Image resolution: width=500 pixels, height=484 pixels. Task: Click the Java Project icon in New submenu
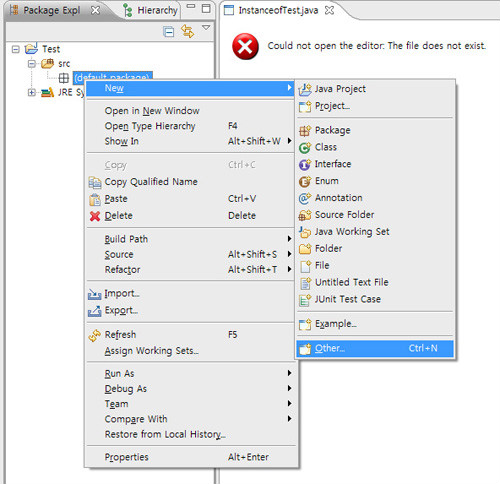(x=305, y=89)
